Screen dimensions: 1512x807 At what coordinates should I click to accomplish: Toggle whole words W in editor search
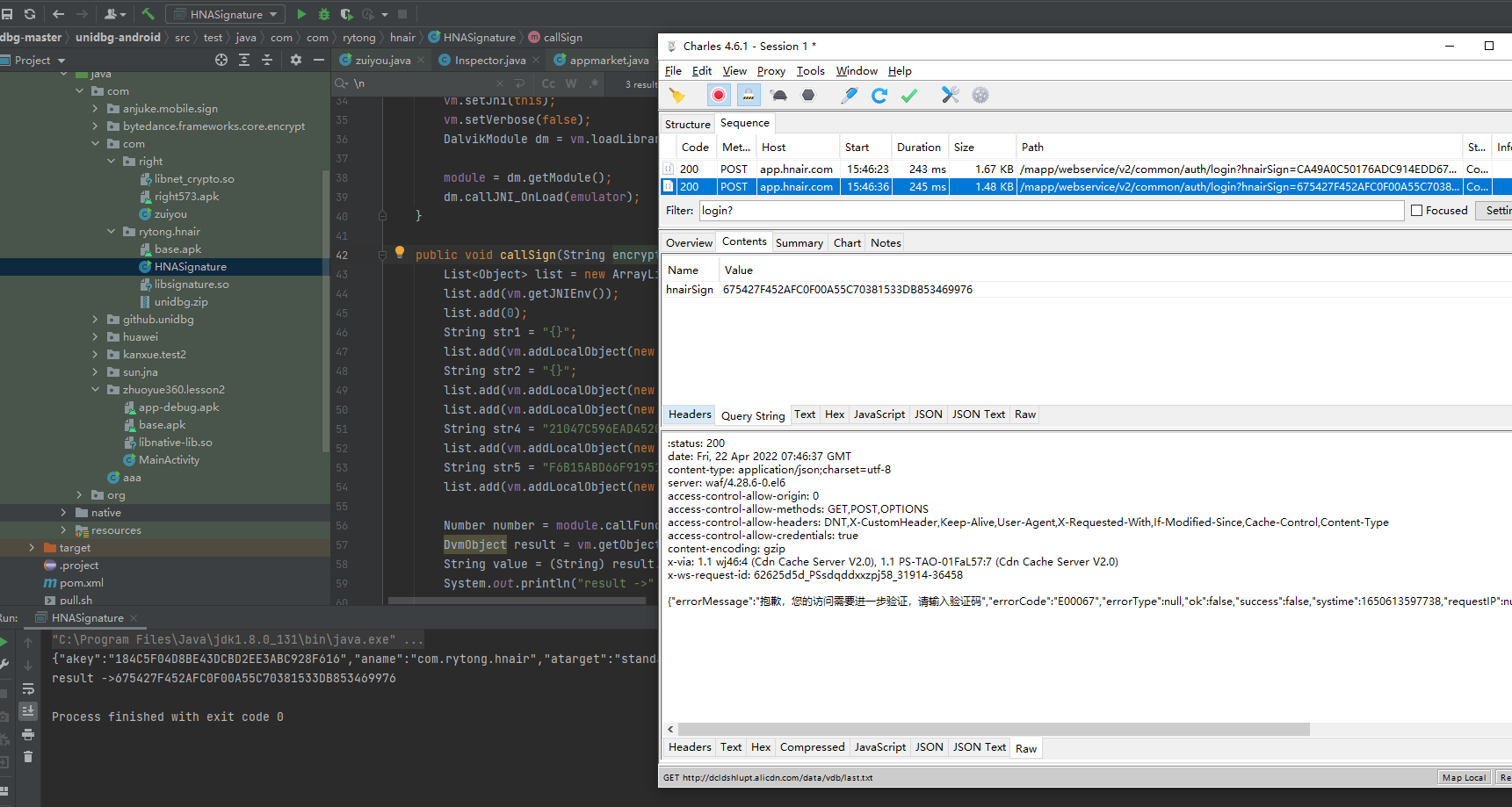[571, 83]
